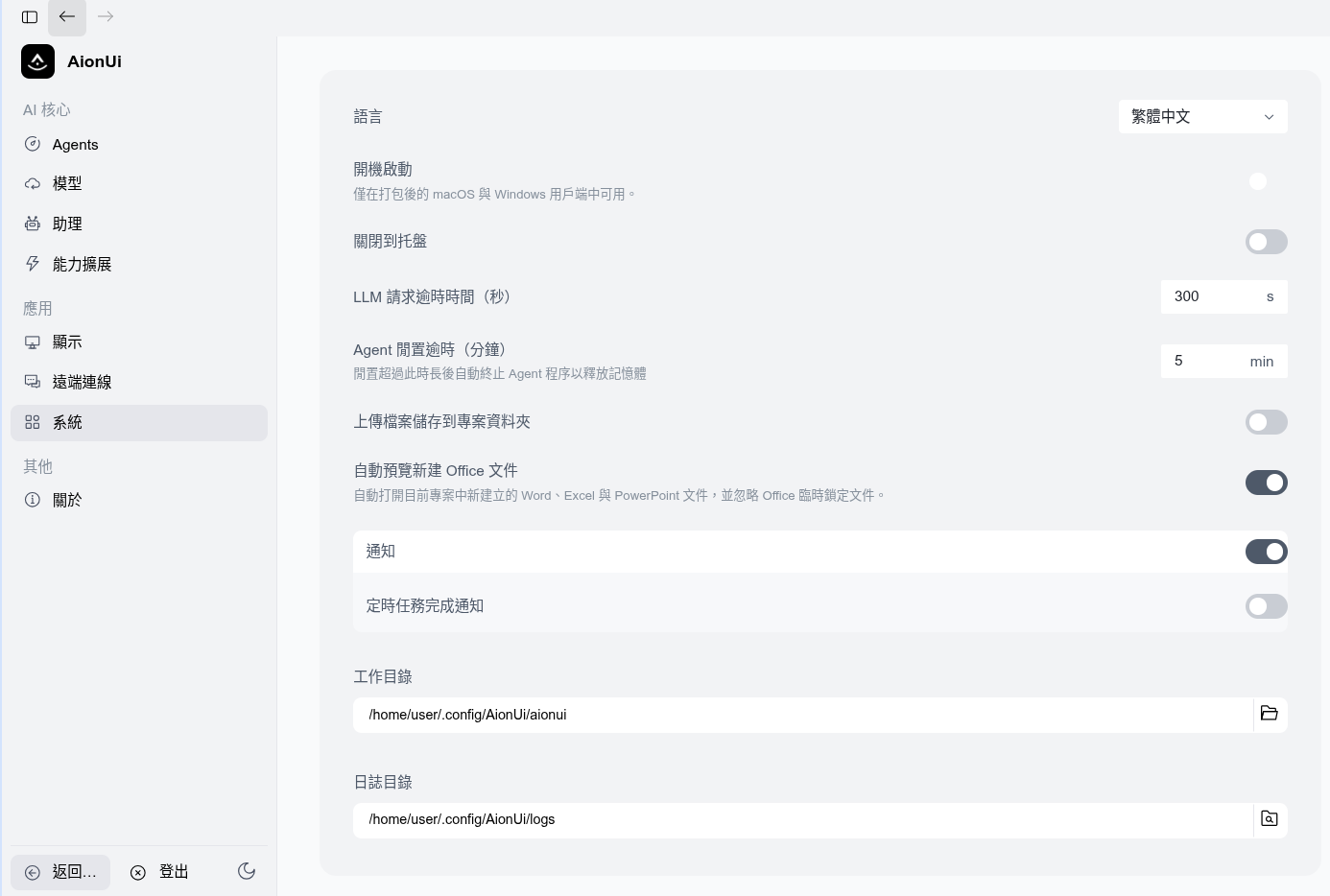
Task: Click the 登出 button
Action: click(x=160, y=872)
